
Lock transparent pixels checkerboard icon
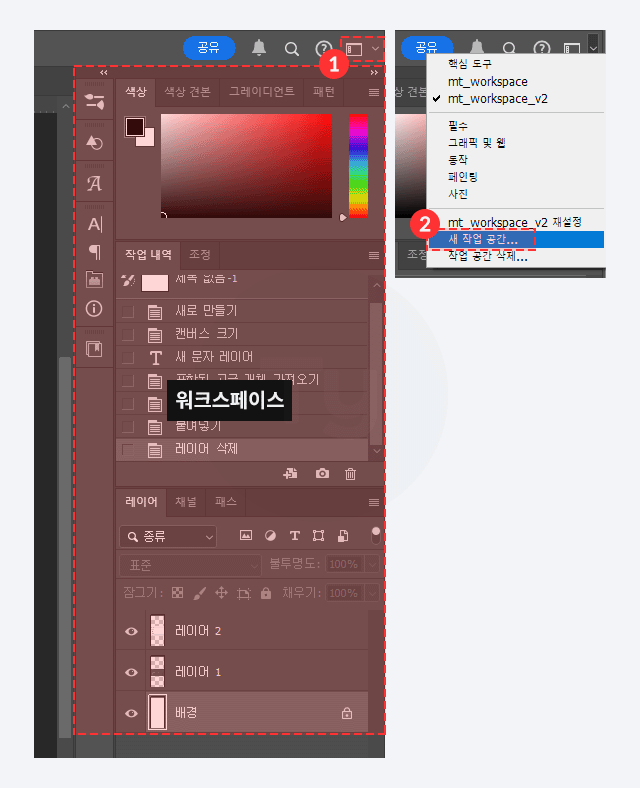177,594
